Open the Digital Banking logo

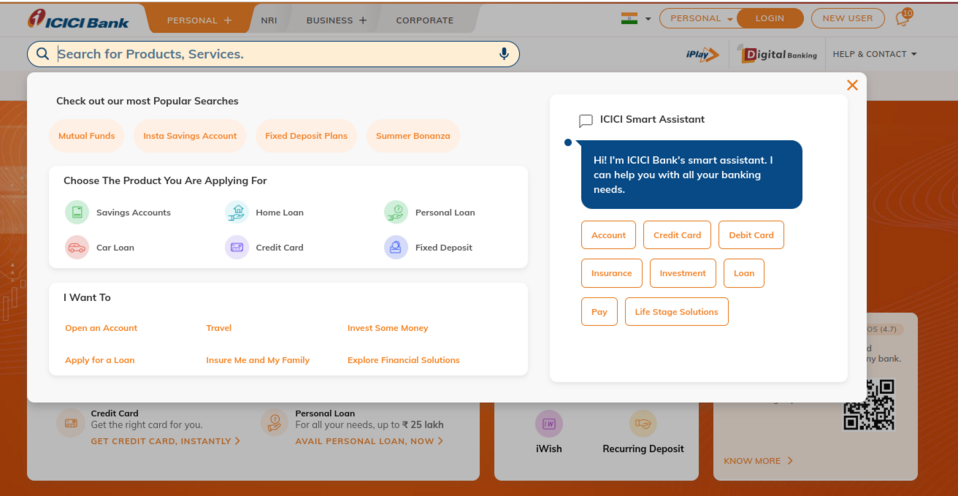click(777, 54)
